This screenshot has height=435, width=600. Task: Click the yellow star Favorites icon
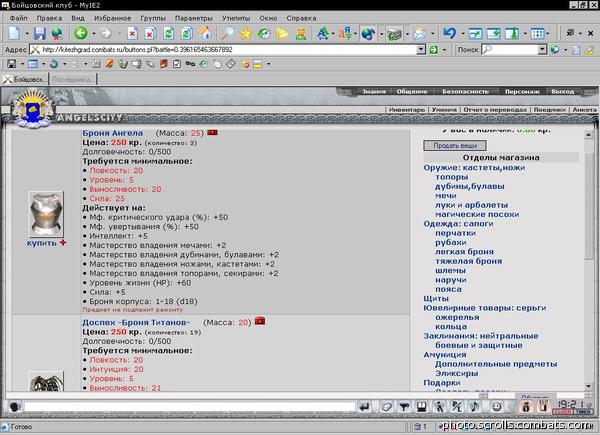coord(246,34)
